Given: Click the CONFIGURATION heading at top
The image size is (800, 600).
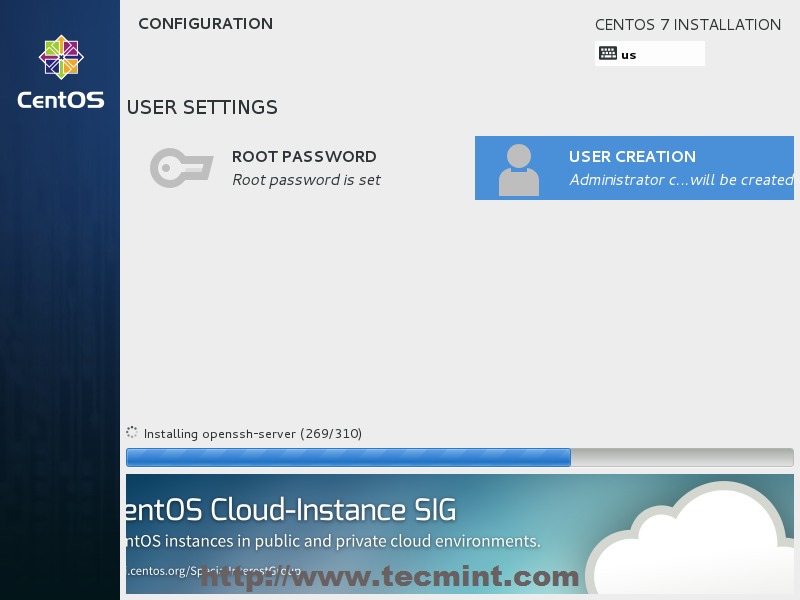Looking at the screenshot, I should (205, 24).
